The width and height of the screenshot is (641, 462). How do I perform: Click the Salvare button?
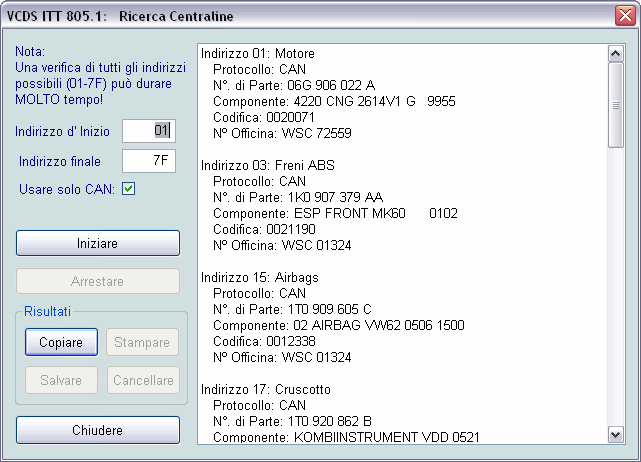pos(61,380)
